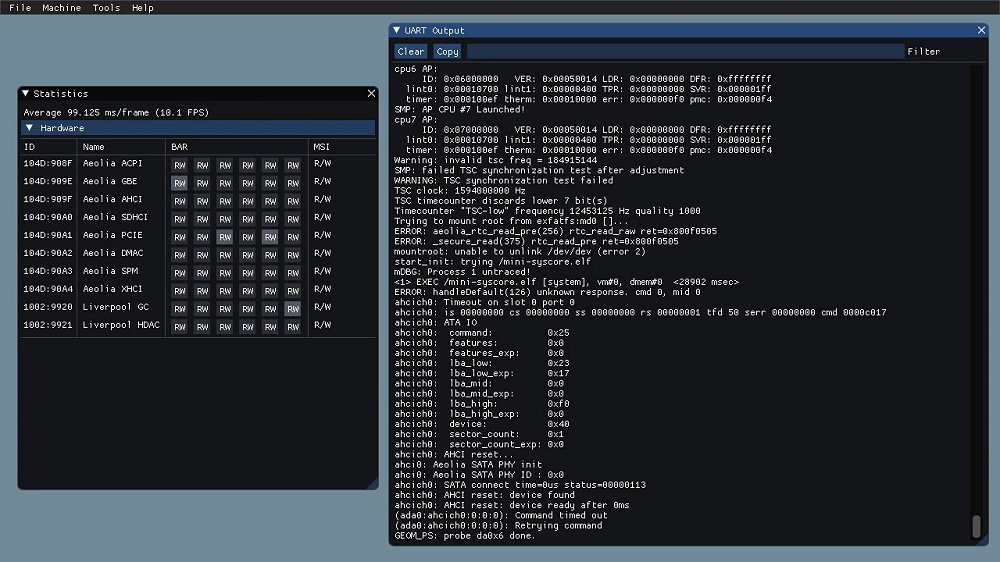
Task: Open the Help menu
Action: [x=143, y=8]
